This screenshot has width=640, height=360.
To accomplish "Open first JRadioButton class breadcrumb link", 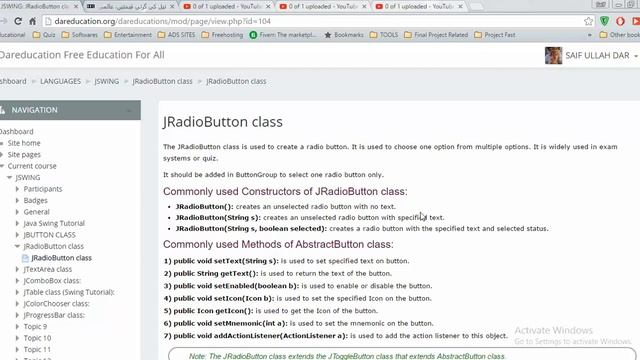I will [x=162, y=81].
